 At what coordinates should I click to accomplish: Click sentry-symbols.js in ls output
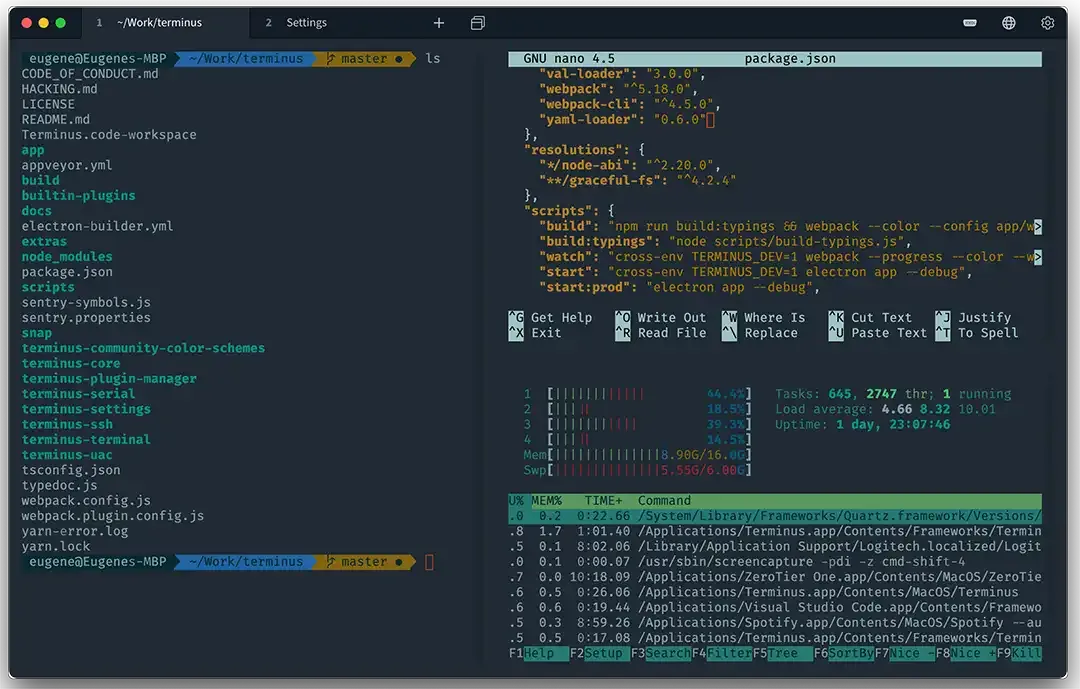[x=86, y=302]
